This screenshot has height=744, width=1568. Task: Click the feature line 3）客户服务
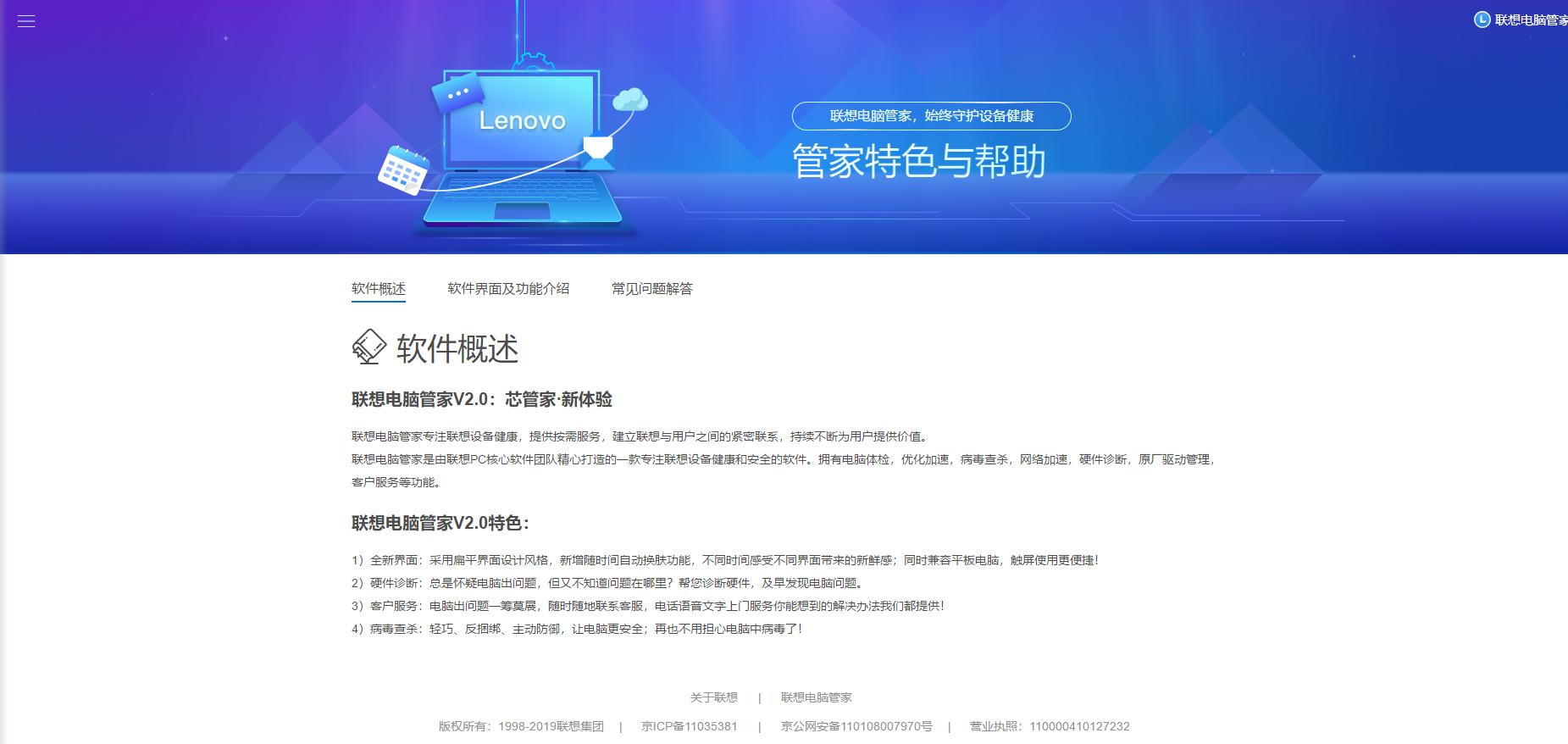pos(648,606)
